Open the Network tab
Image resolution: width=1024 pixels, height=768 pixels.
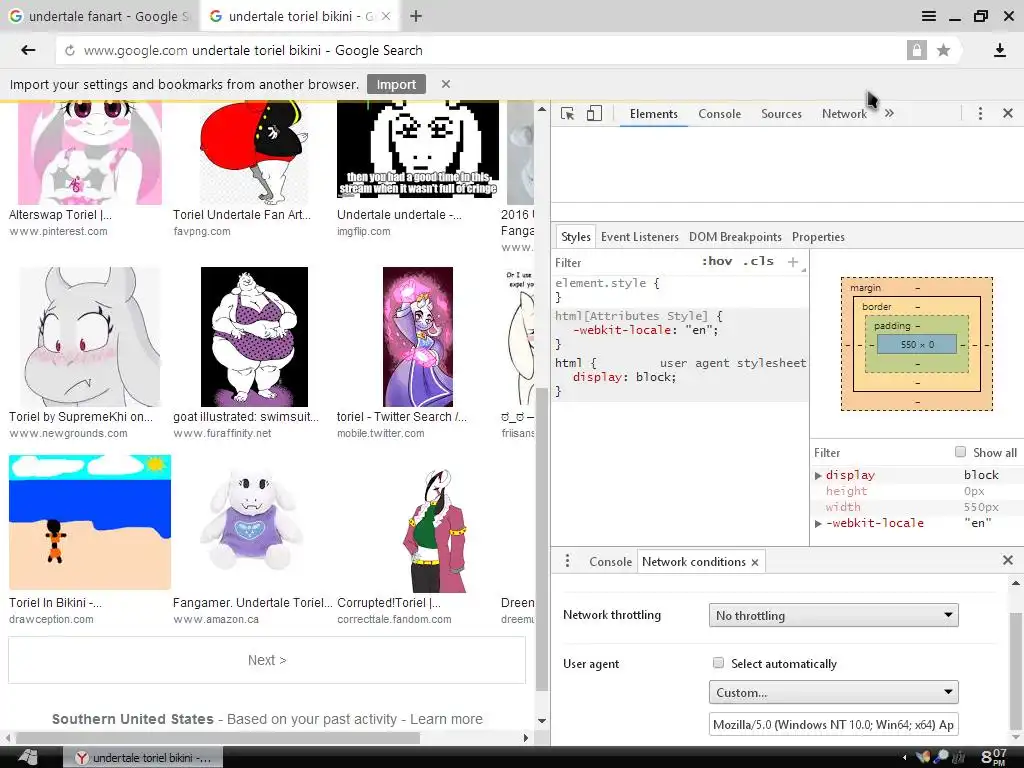point(844,114)
